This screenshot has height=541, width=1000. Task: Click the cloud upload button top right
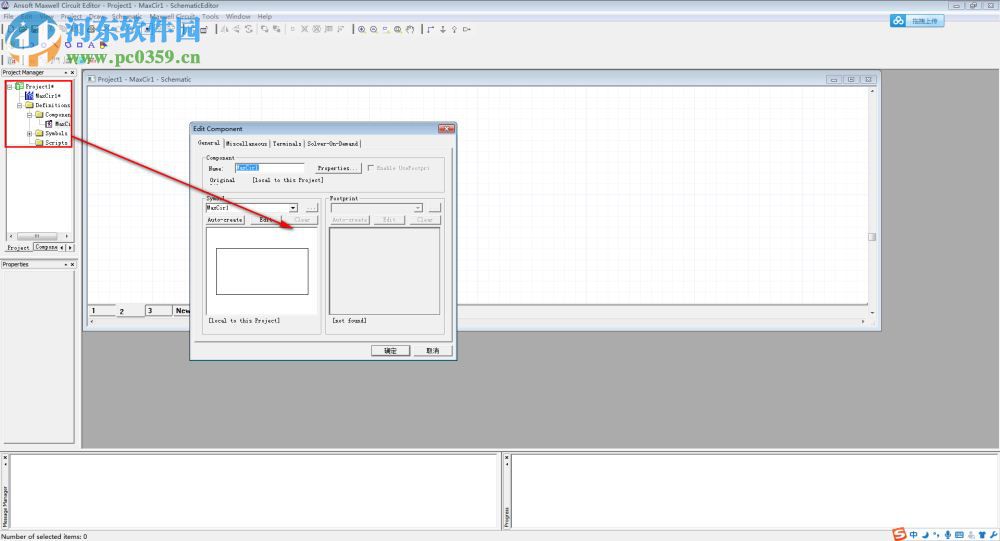pos(917,21)
